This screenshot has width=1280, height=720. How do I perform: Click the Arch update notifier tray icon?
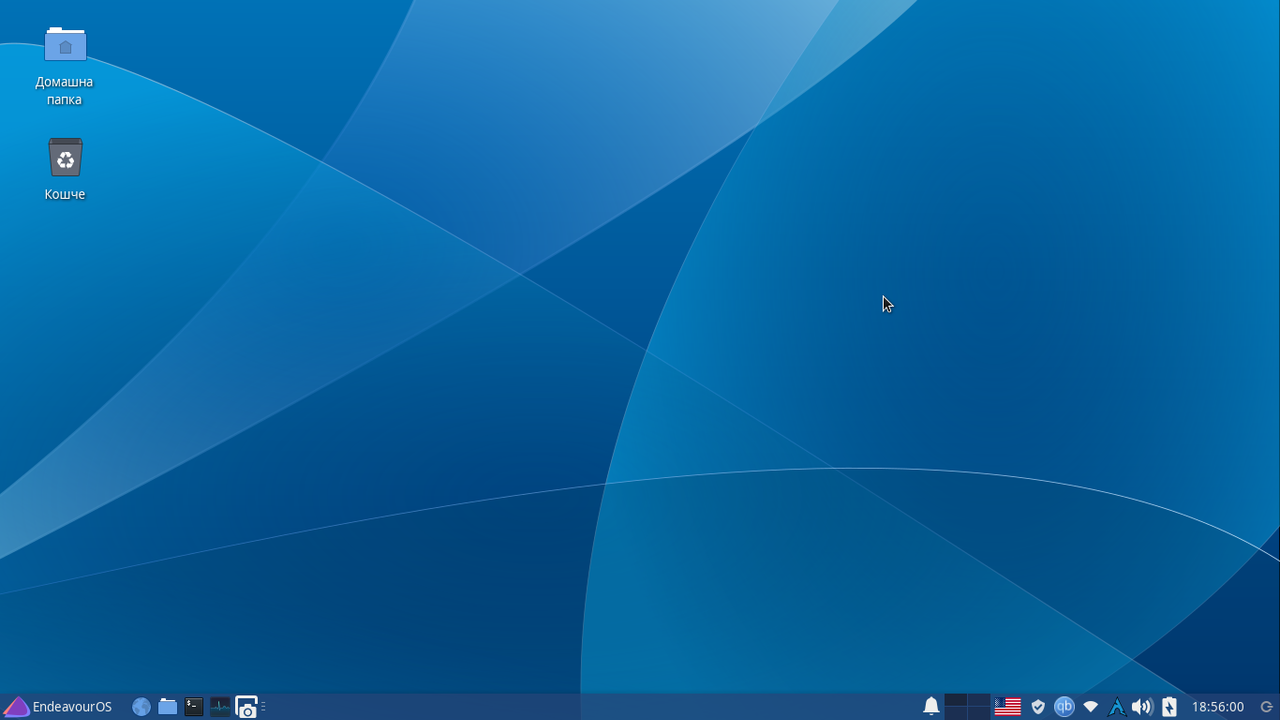pyautogui.click(x=1117, y=707)
